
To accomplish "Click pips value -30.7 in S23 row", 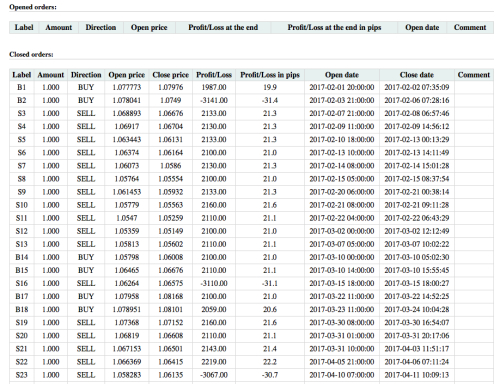I will (270, 375).
